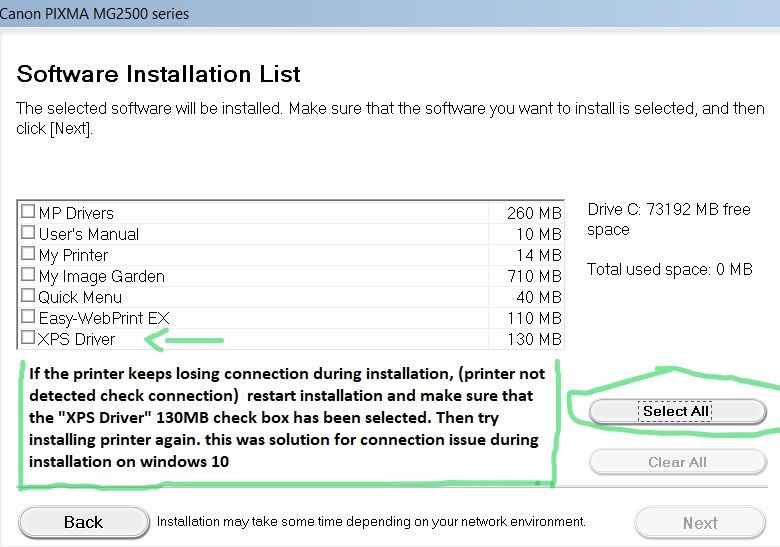Select the My Image Garden checkbox
The image size is (780, 547).
point(28,275)
